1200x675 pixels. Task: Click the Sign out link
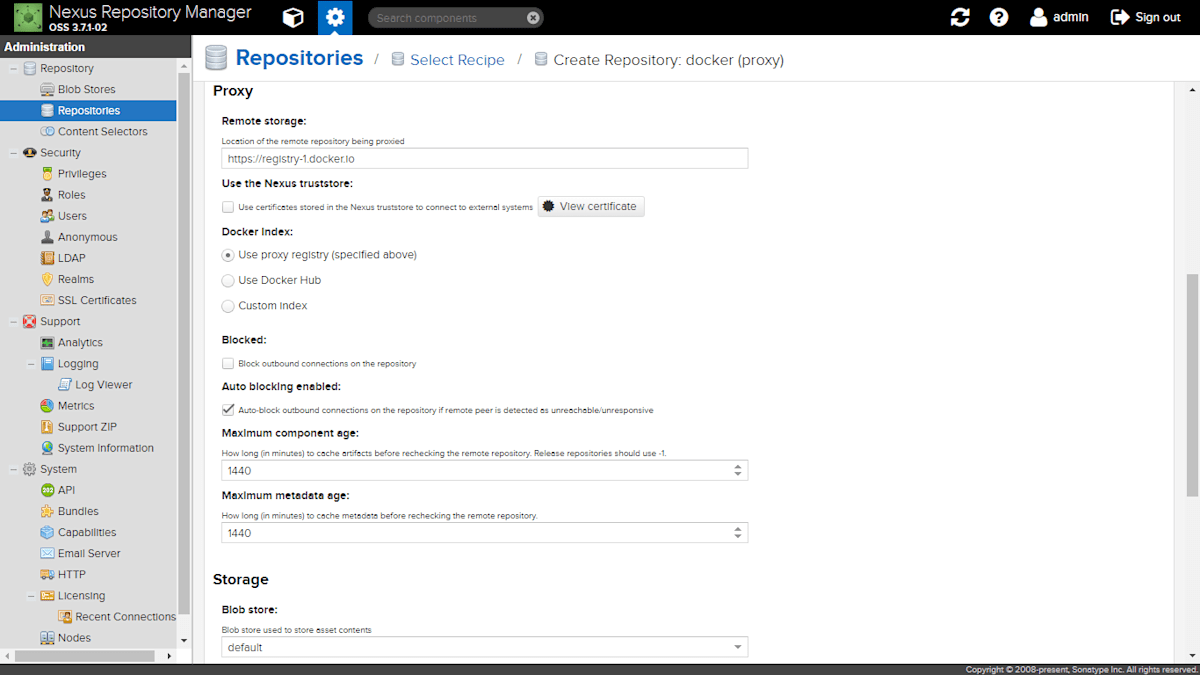pos(1158,17)
